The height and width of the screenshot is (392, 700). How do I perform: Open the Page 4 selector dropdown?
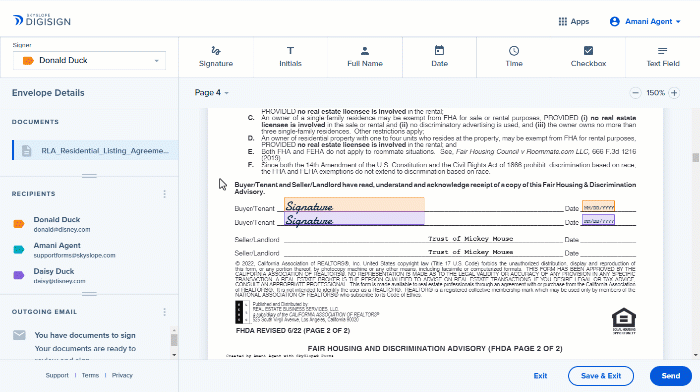tap(212, 92)
